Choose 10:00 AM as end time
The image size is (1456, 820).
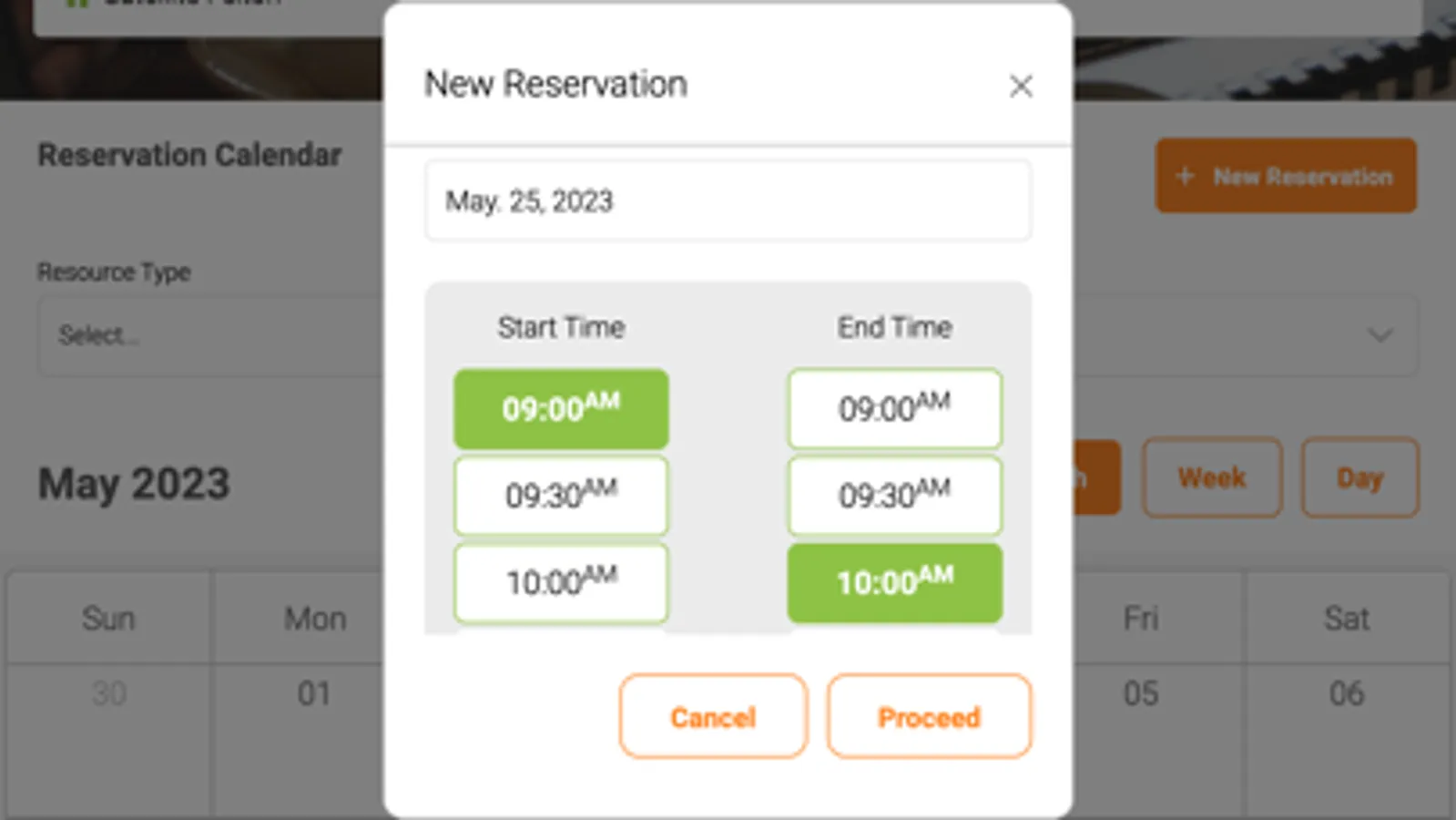pyautogui.click(x=894, y=582)
